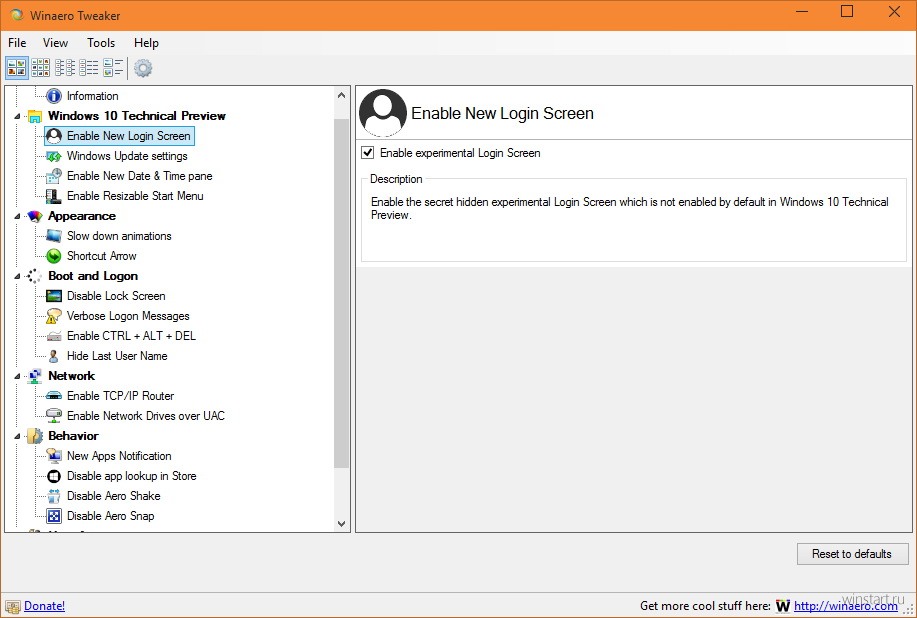Select the third view-mode toolbar button

65,68
